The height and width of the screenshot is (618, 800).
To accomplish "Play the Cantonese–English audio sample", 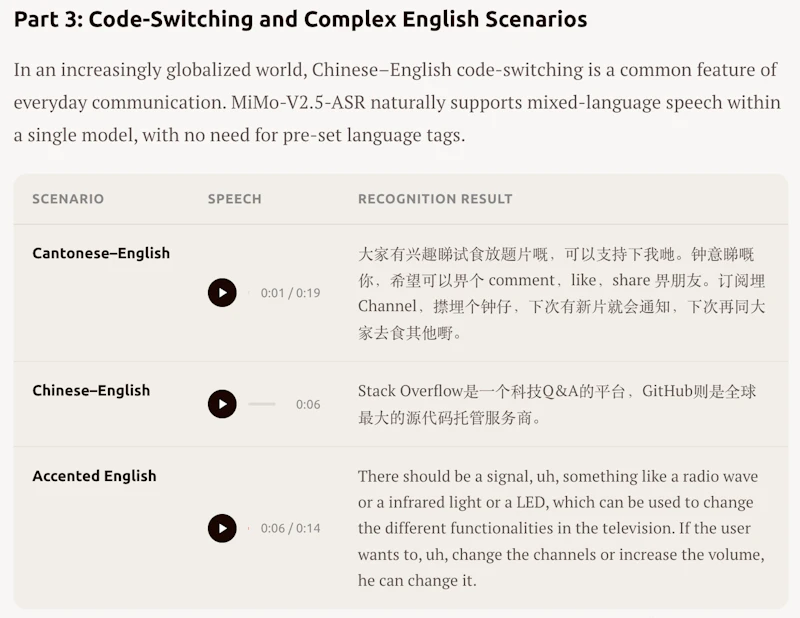I will click(222, 293).
